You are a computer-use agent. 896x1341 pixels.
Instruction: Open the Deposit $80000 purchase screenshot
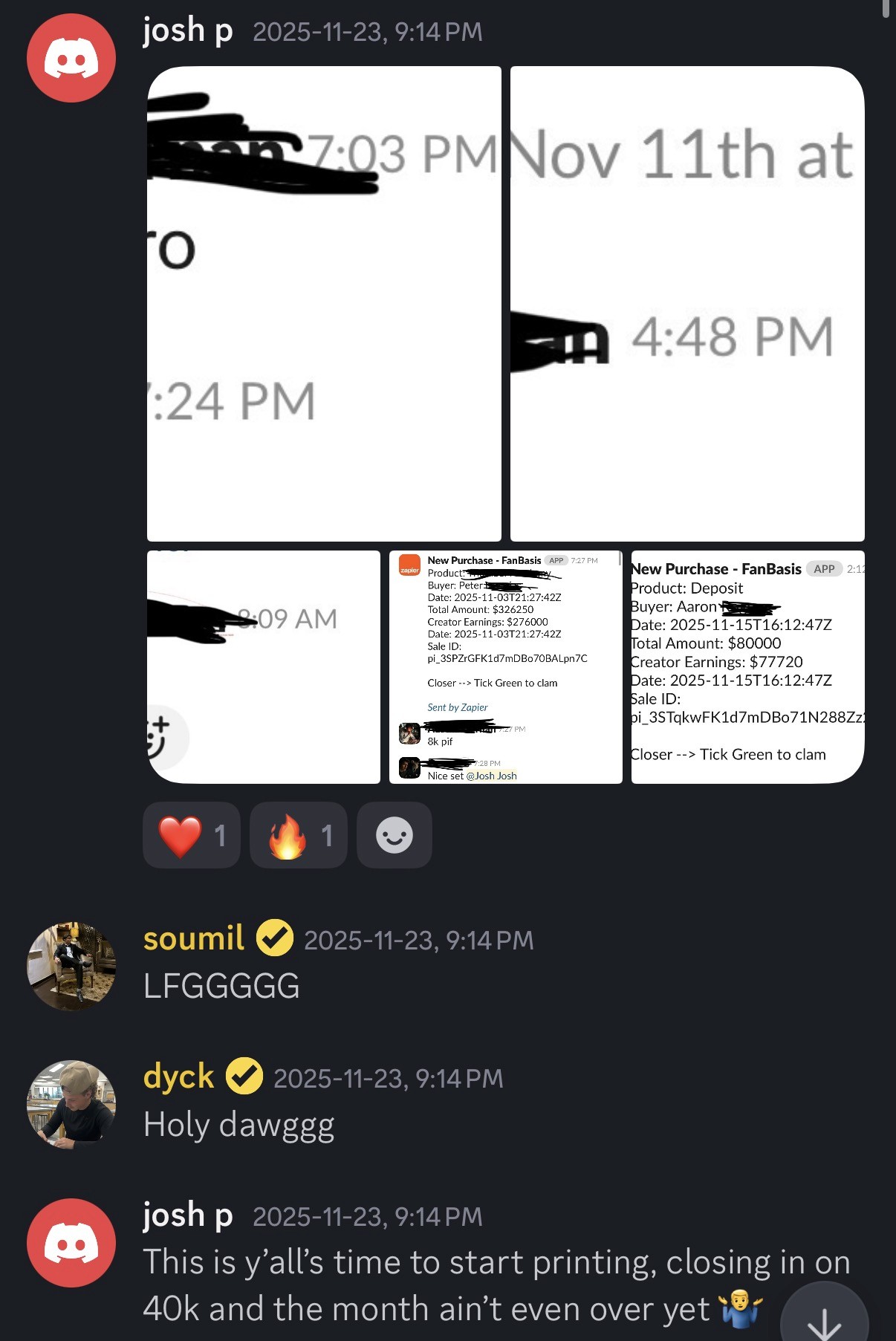click(748, 667)
